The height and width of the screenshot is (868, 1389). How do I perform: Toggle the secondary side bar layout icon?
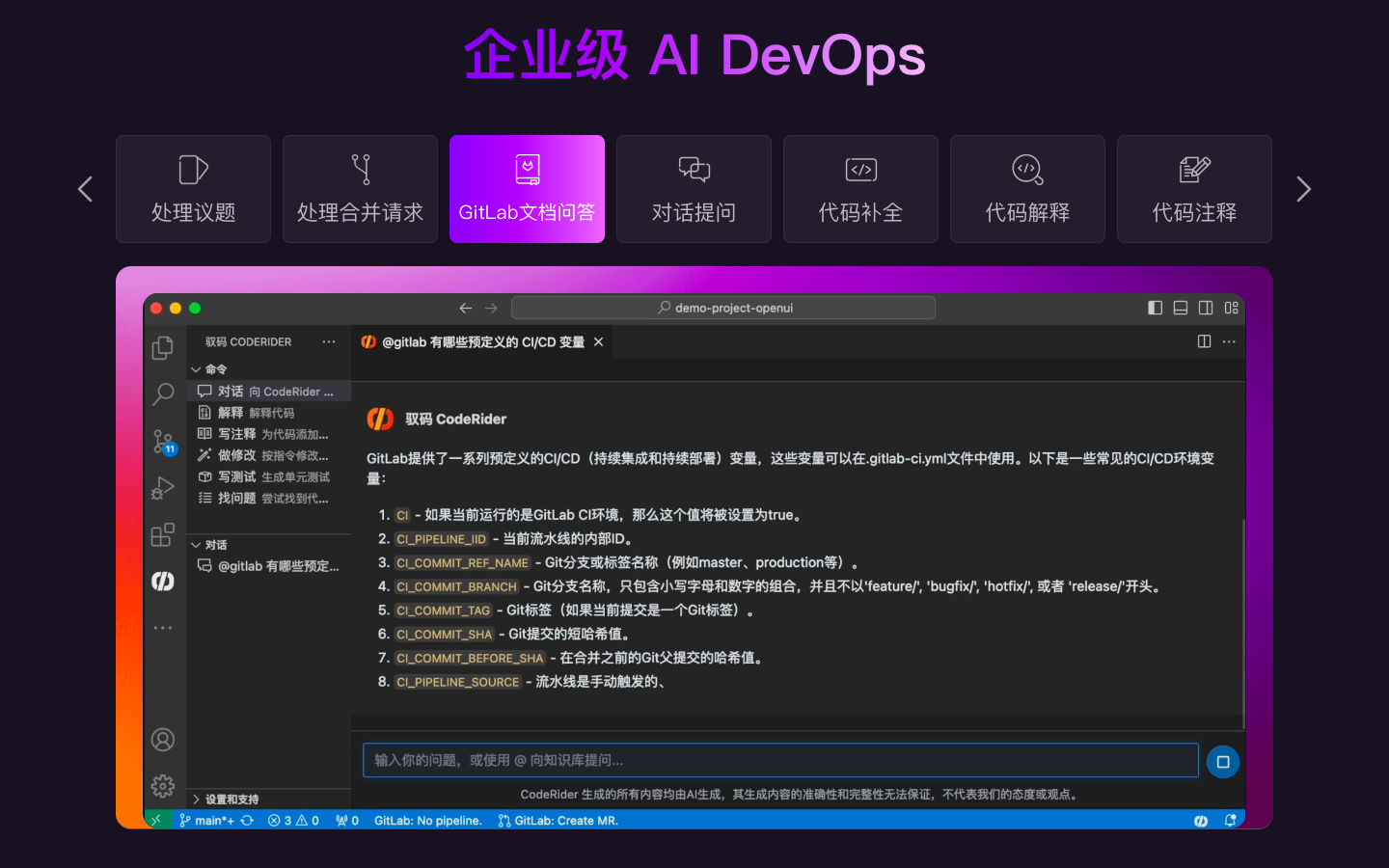(x=1206, y=308)
